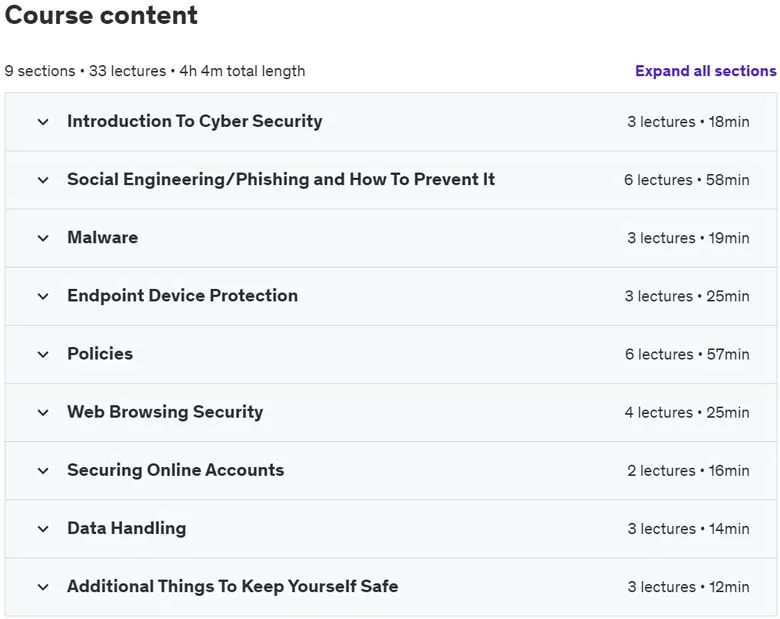The height and width of the screenshot is (619, 780).
Task: Click Social Engineering/Phishing and How To Prevent It
Action: point(281,180)
